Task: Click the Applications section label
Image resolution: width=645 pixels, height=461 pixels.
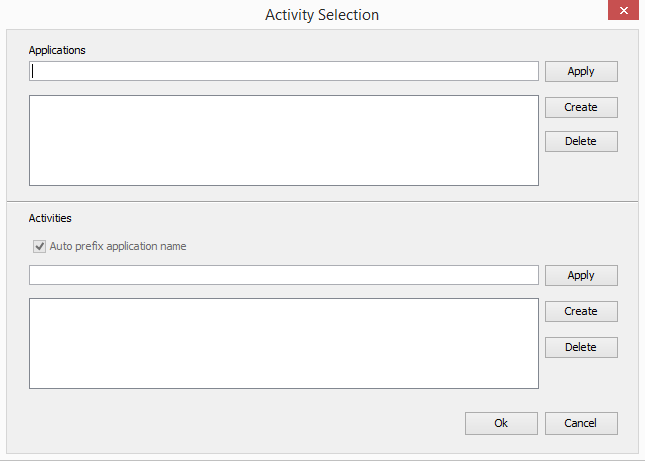Action: pos(57,50)
